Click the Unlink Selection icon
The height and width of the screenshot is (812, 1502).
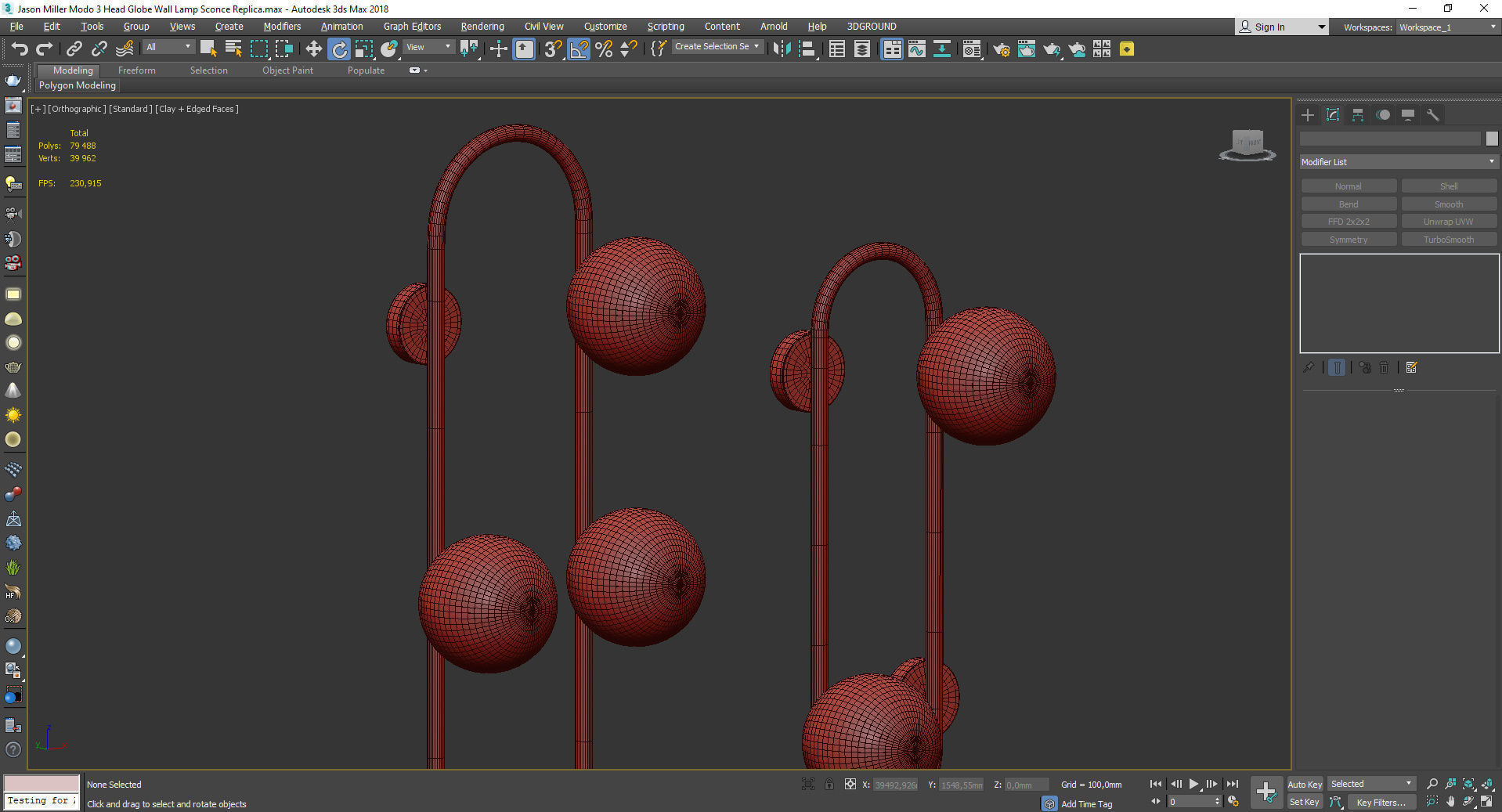point(99,49)
